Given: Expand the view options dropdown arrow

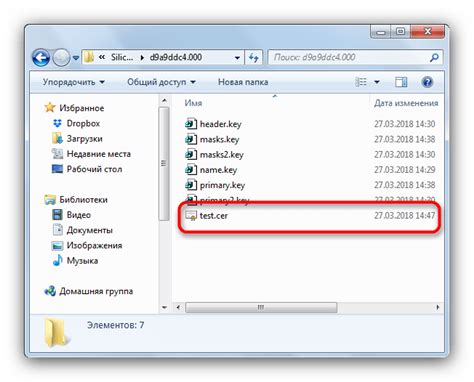Looking at the screenshot, I should coord(377,82).
